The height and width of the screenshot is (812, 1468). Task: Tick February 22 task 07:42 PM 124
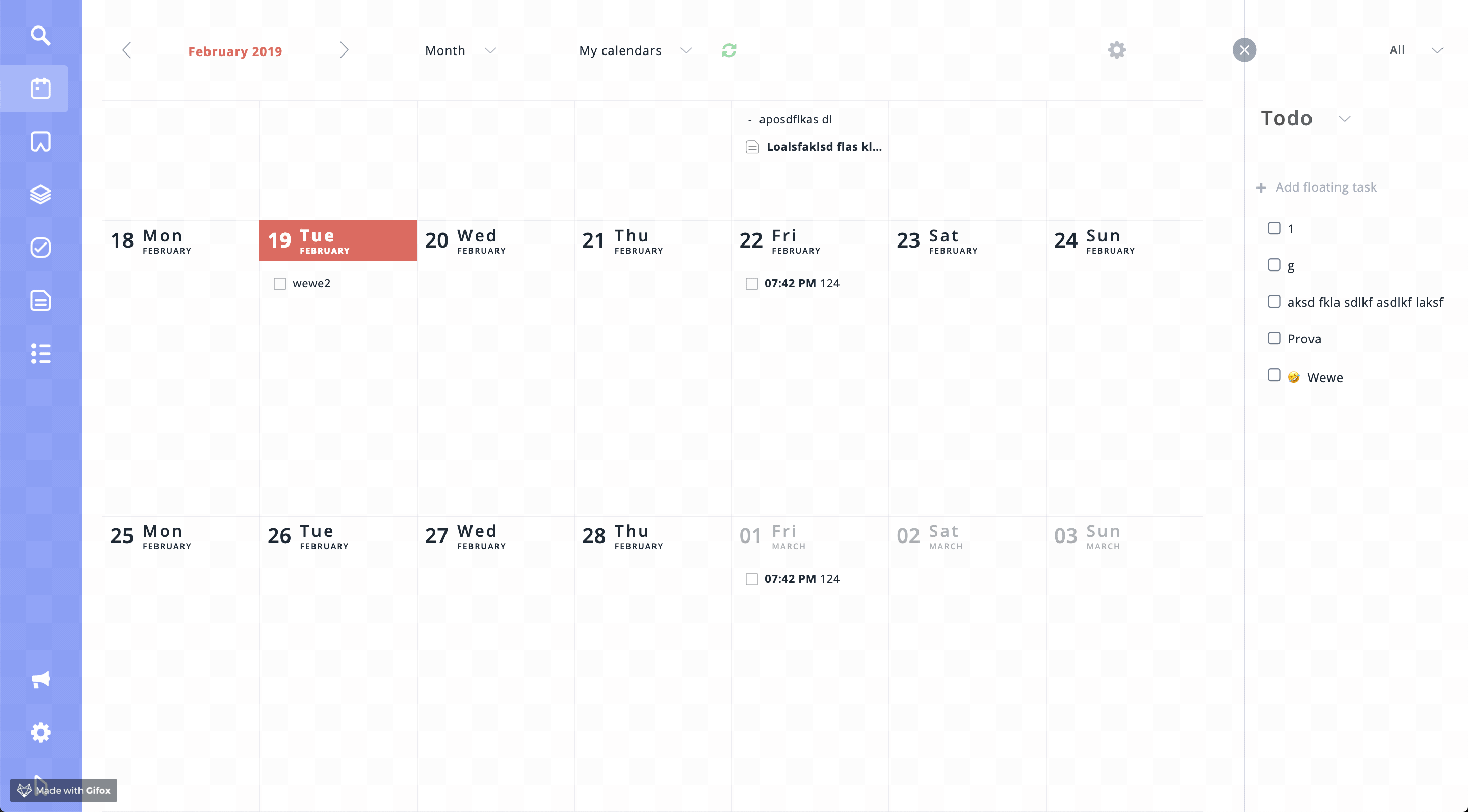tap(752, 284)
